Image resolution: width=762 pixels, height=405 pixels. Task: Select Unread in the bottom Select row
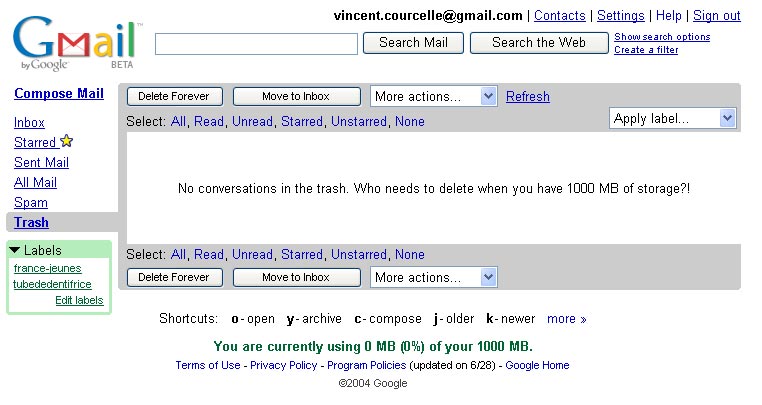pos(252,254)
